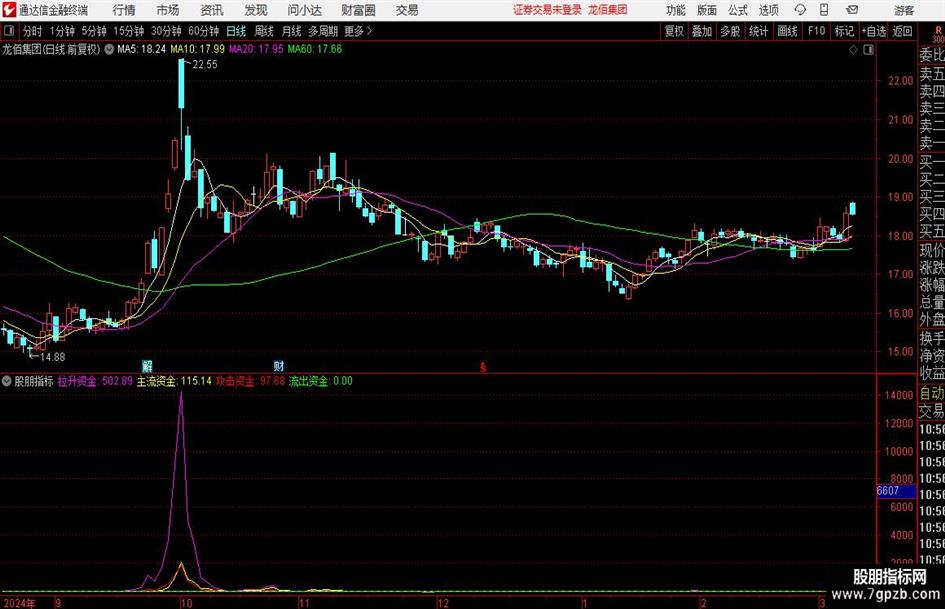Viewport: 945px width, 609px height.
Task: Click 拉升资金: 502.89 indicator value
Action: pos(95,381)
